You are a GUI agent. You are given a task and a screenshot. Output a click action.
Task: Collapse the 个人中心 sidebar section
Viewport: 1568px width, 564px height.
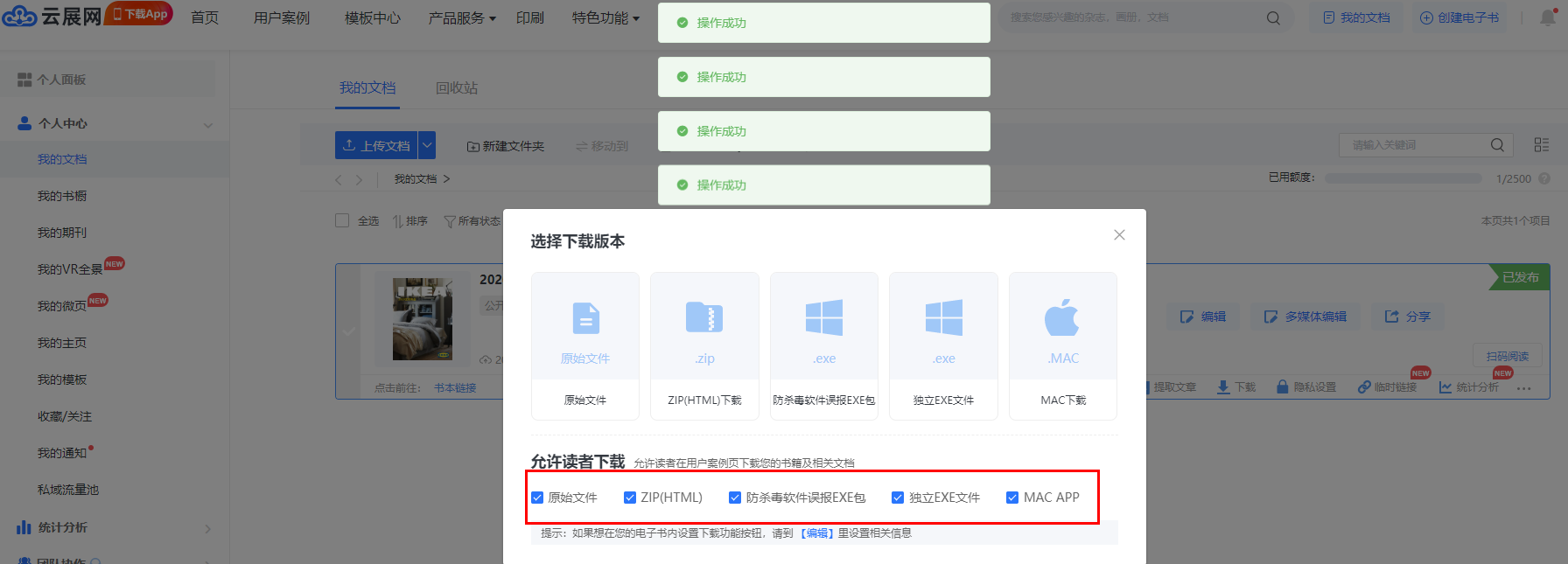pos(207,124)
